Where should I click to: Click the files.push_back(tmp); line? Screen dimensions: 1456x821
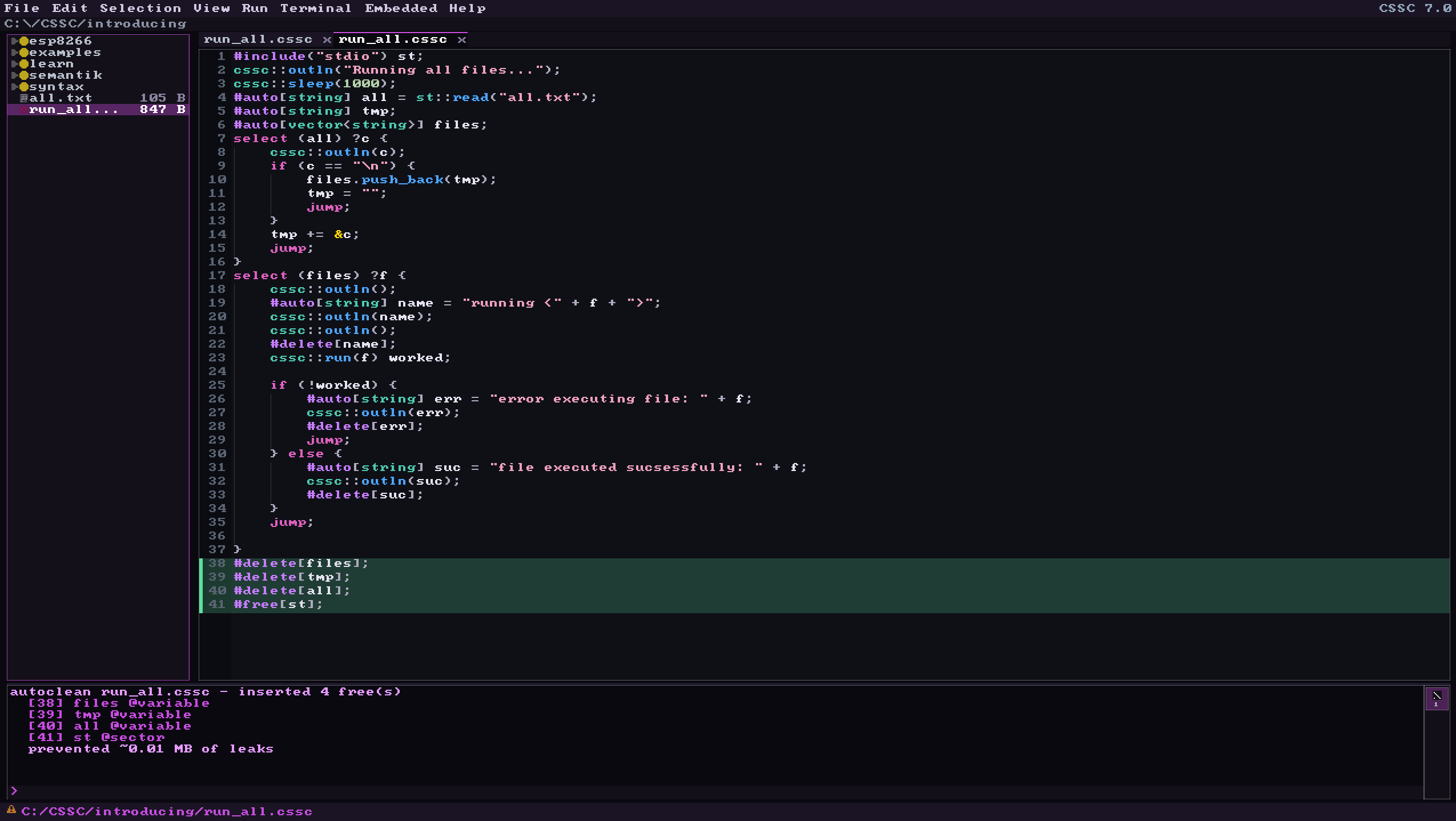coord(401,179)
